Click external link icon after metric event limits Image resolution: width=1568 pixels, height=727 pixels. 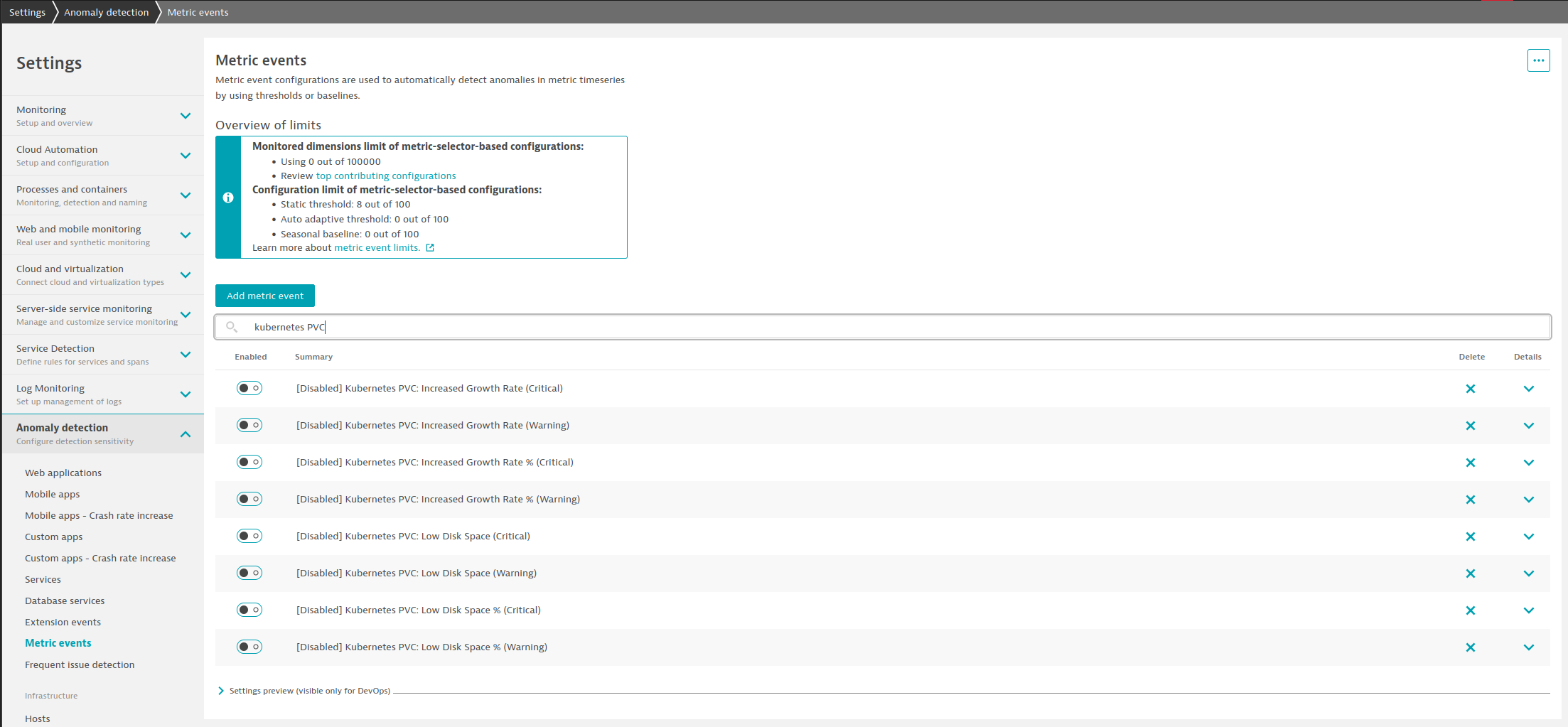(430, 248)
